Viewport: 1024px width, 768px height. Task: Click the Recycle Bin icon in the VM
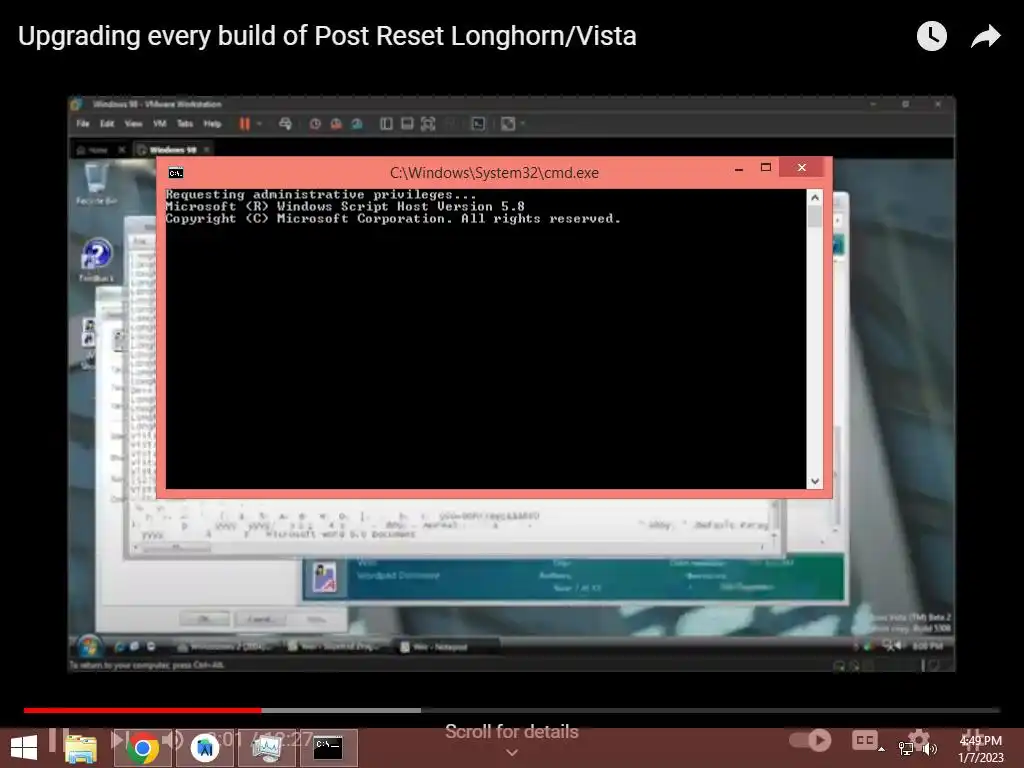[96, 183]
